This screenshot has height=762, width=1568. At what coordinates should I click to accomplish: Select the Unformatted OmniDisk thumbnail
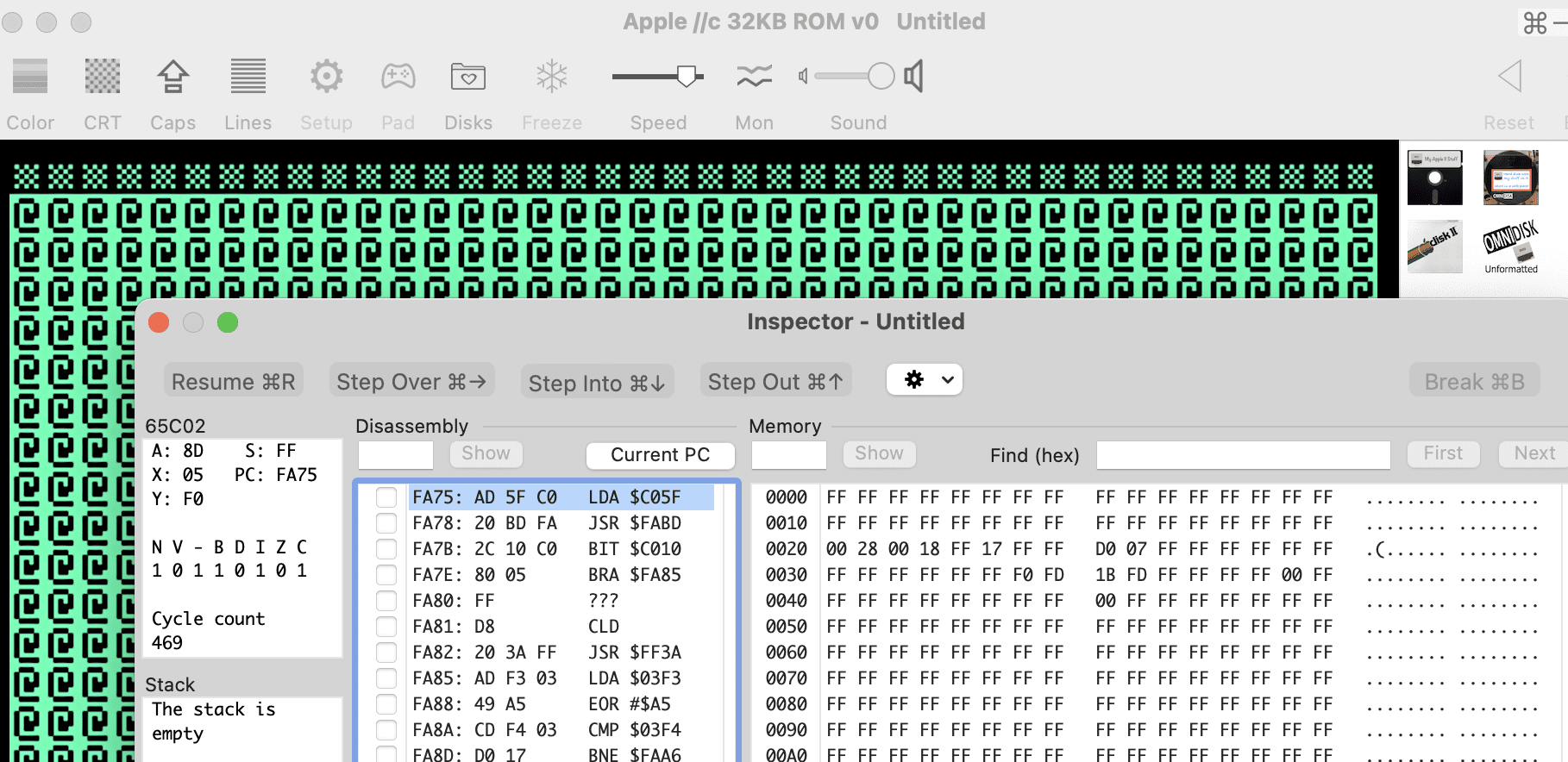[1511, 248]
